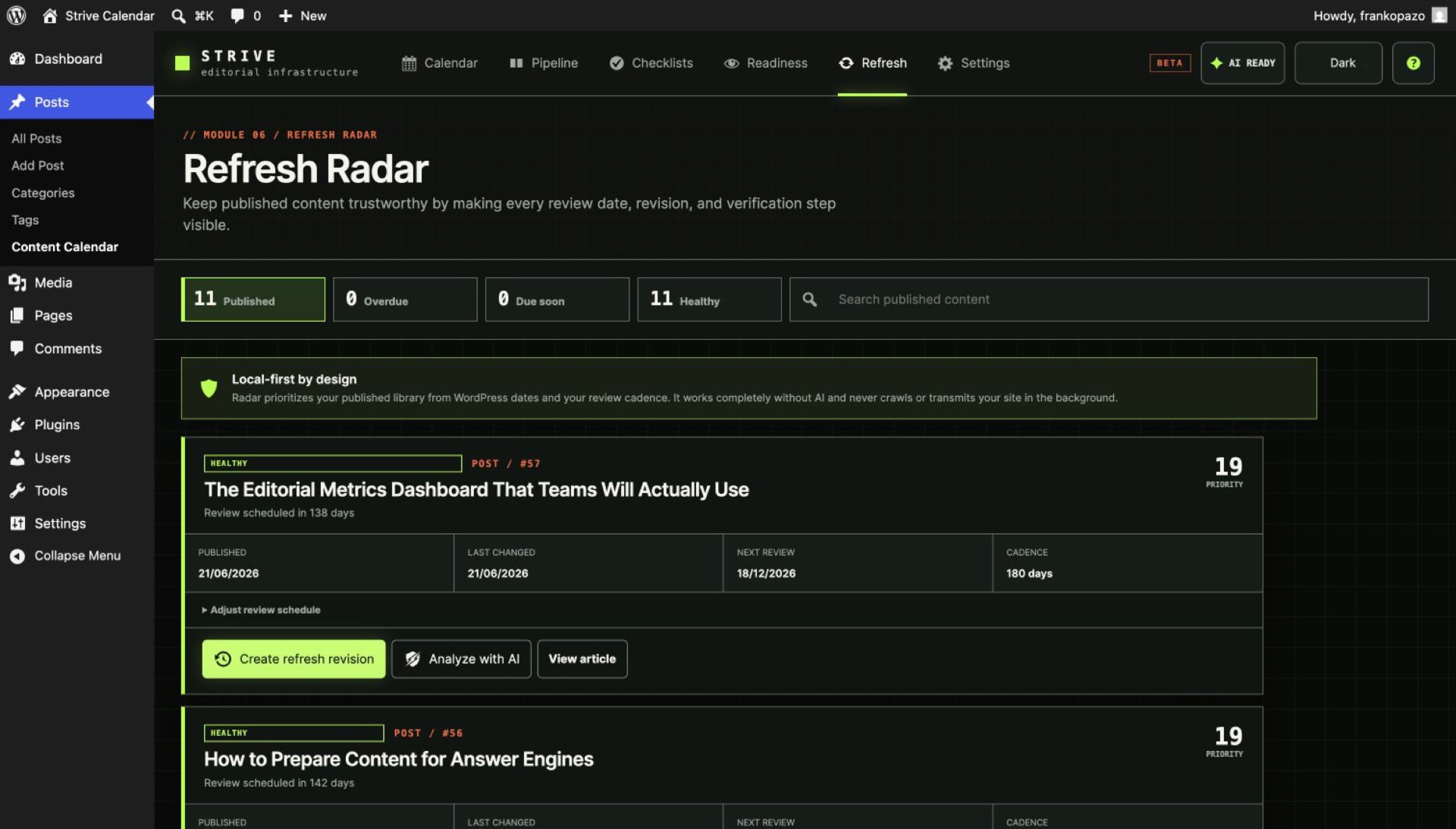Image resolution: width=1456 pixels, height=829 pixels.
Task: Click the green shield icon in Local-first notice
Action: click(209, 388)
